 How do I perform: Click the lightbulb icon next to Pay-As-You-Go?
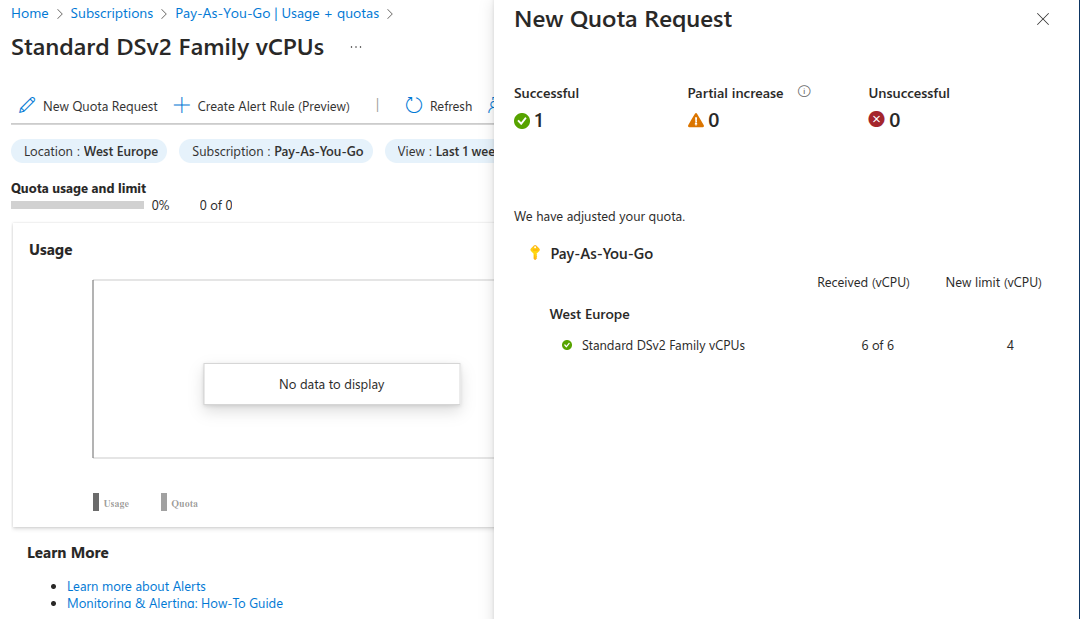pos(536,253)
